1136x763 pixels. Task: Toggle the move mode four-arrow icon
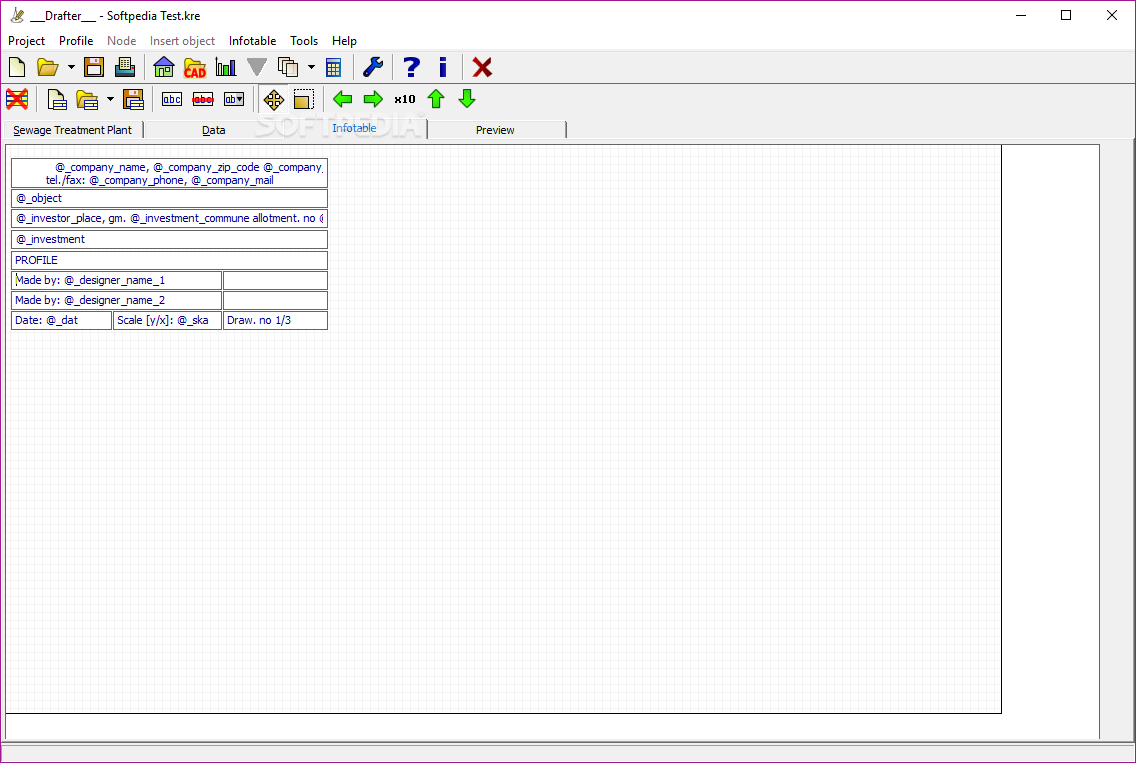[x=274, y=99]
